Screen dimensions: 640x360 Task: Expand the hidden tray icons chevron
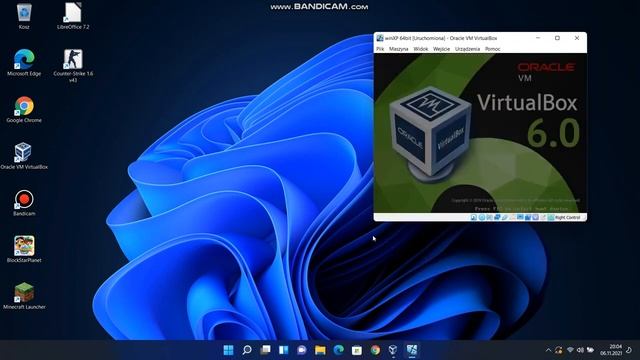pos(548,350)
